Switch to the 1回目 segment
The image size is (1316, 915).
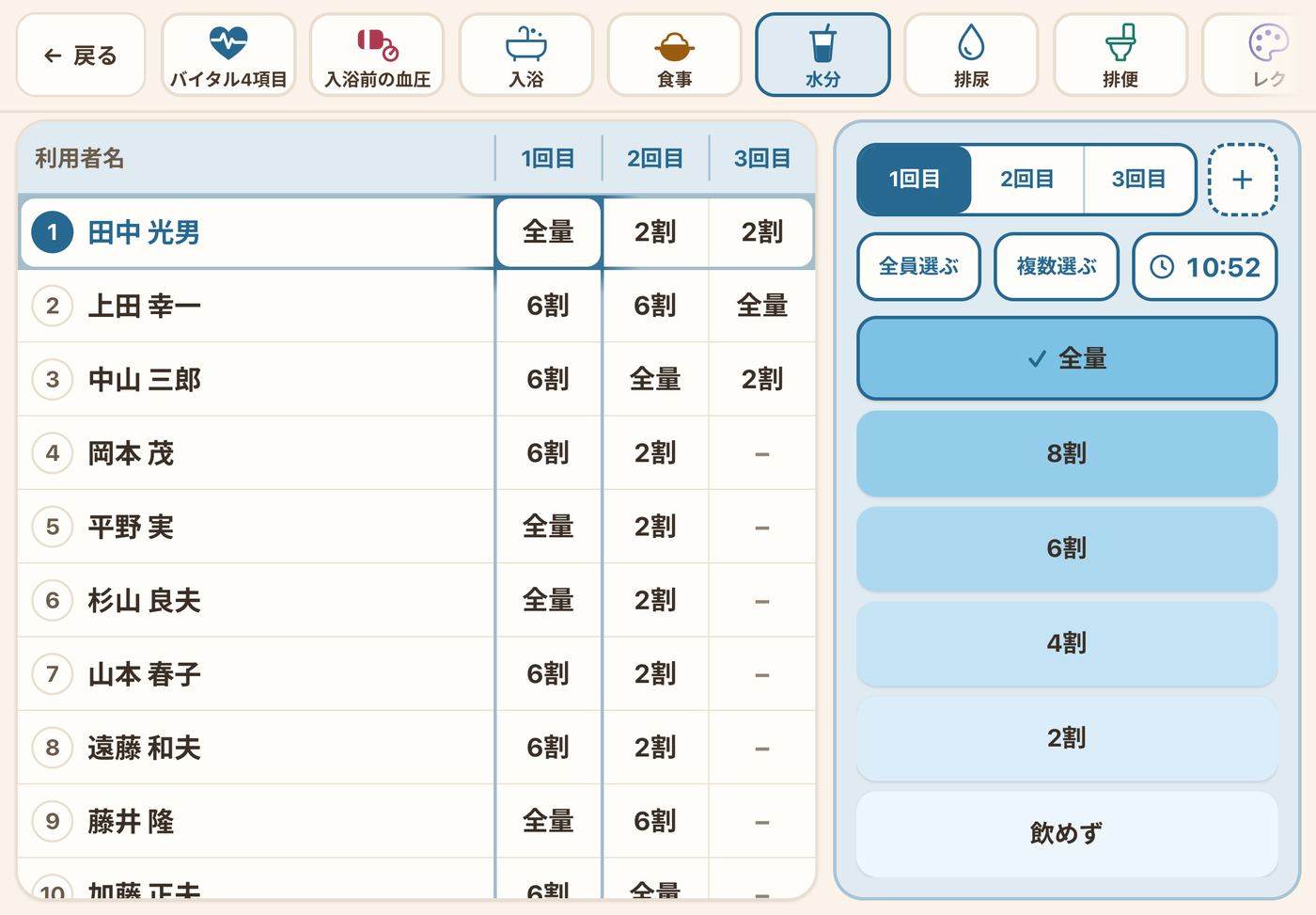tap(914, 179)
